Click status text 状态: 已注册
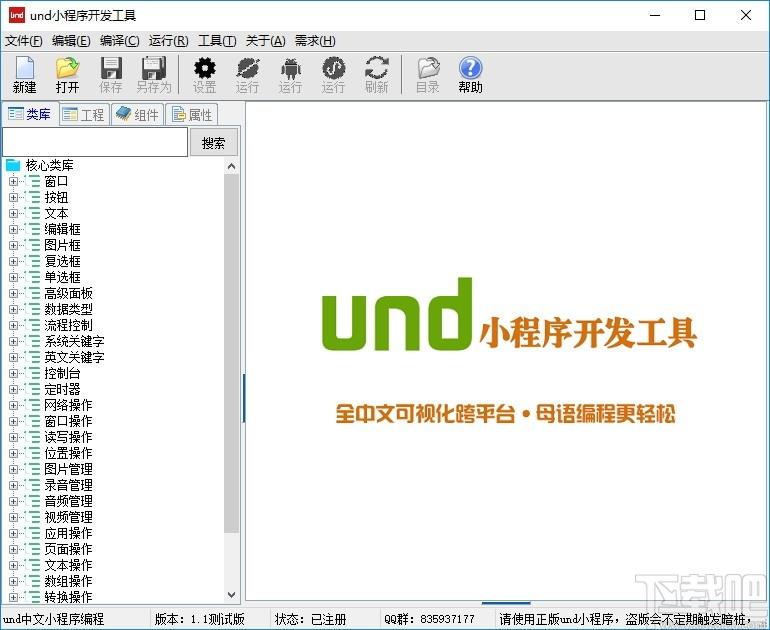Screen dimensions: 770x630 click(310, 619)
